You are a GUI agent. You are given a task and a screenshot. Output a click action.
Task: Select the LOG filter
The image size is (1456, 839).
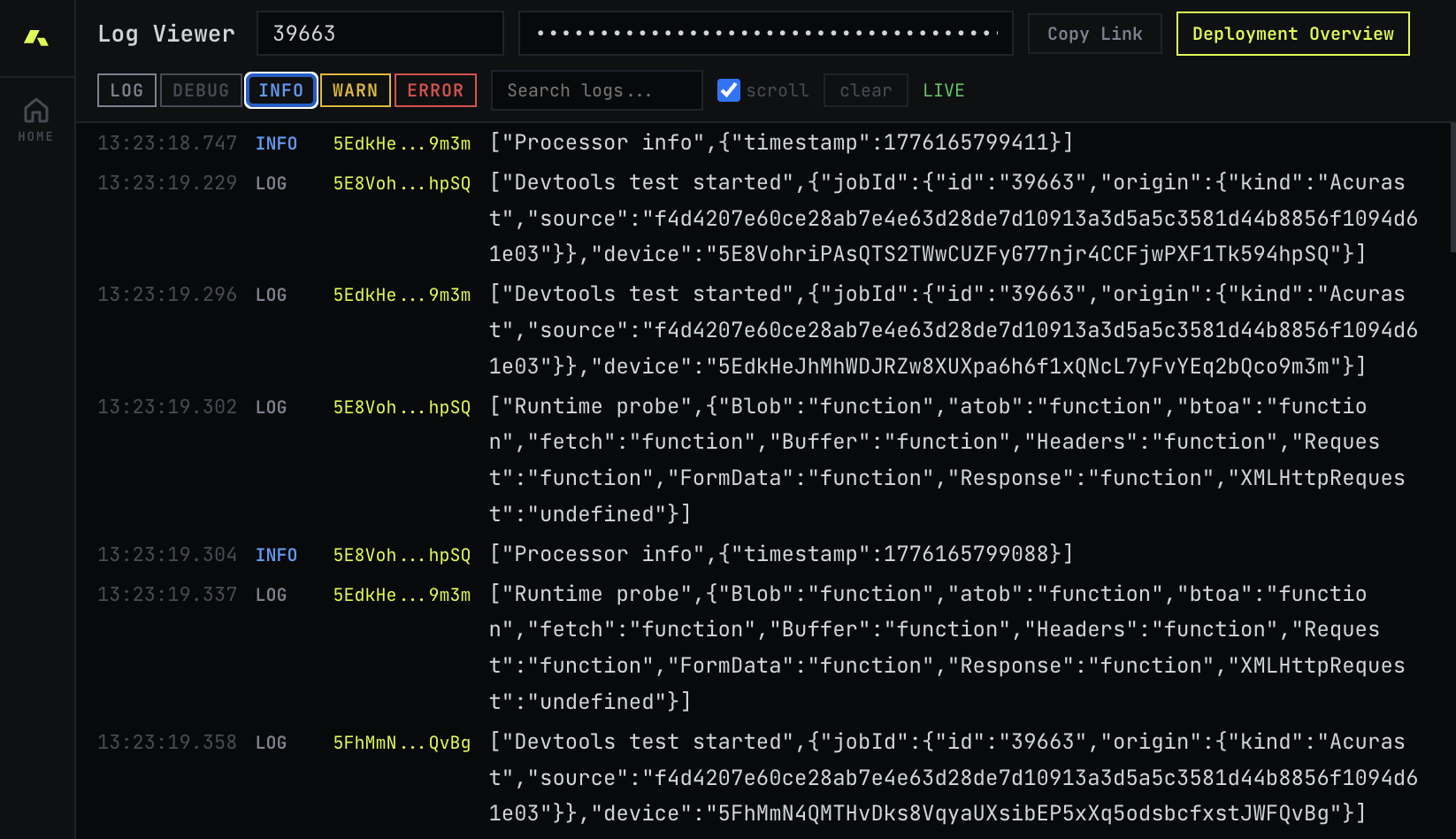(126, 89)
